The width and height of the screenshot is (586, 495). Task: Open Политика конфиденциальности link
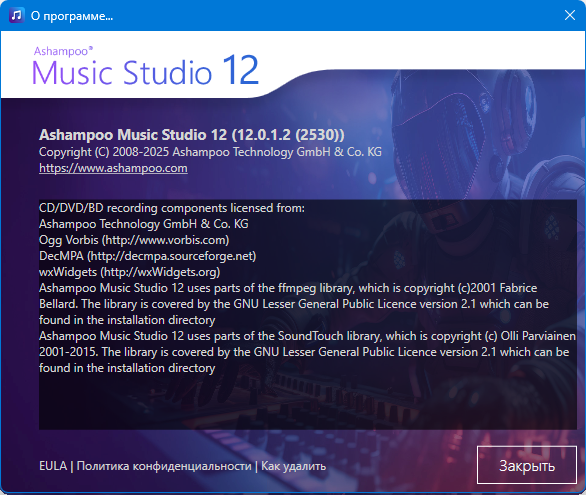click(x=164, y=466)
